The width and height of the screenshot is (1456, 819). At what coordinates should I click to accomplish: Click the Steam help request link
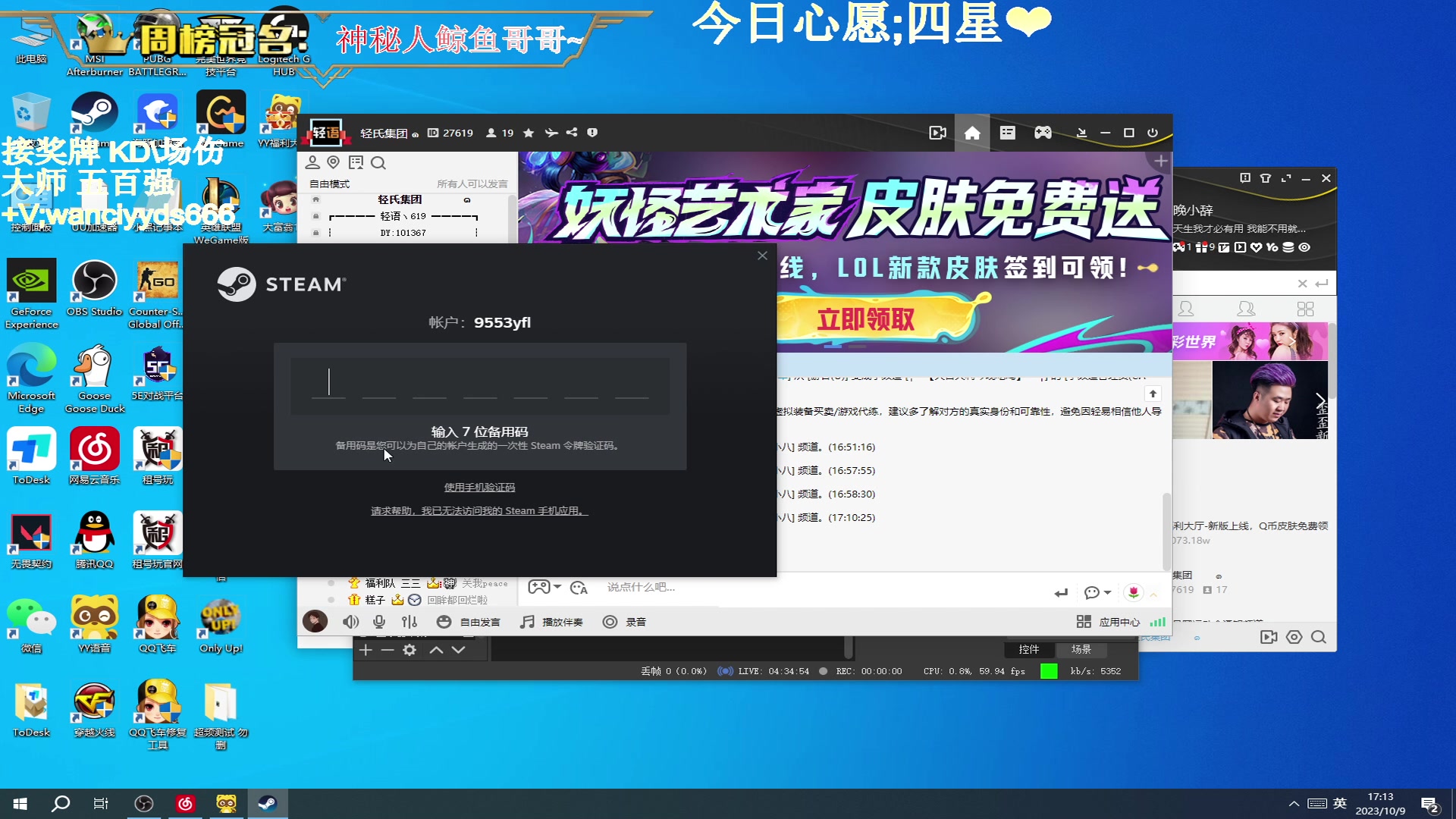click(x=479, y=511)
